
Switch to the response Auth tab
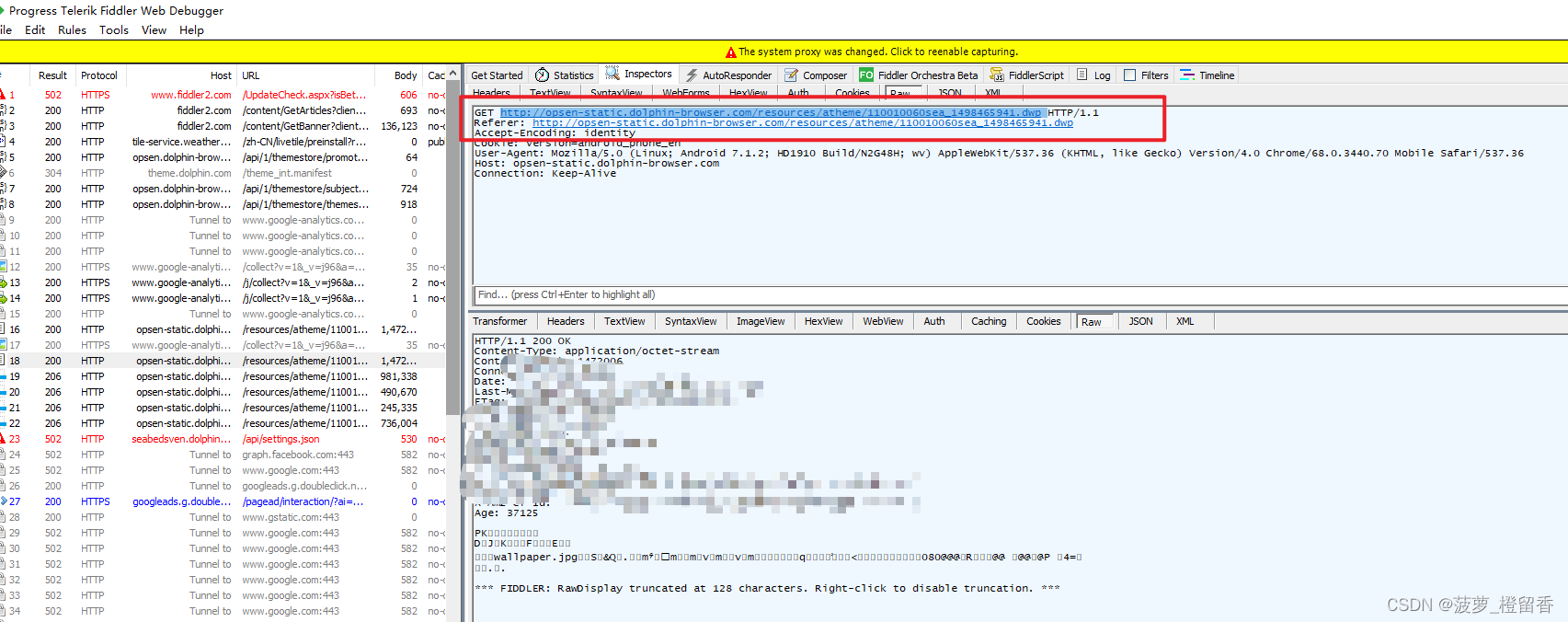934,321
